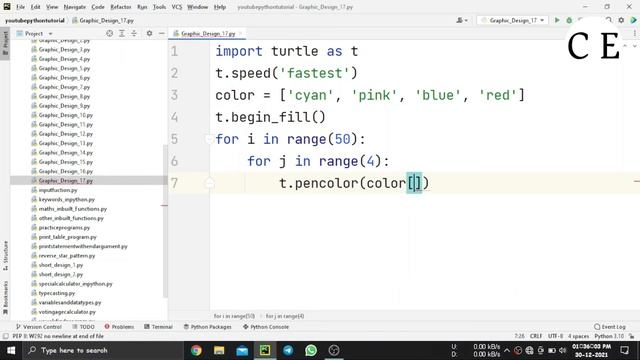Click the project tree vertical scrollbar
Image resolution: width=640 pixels, height=360 pixels.
[165, 220]
